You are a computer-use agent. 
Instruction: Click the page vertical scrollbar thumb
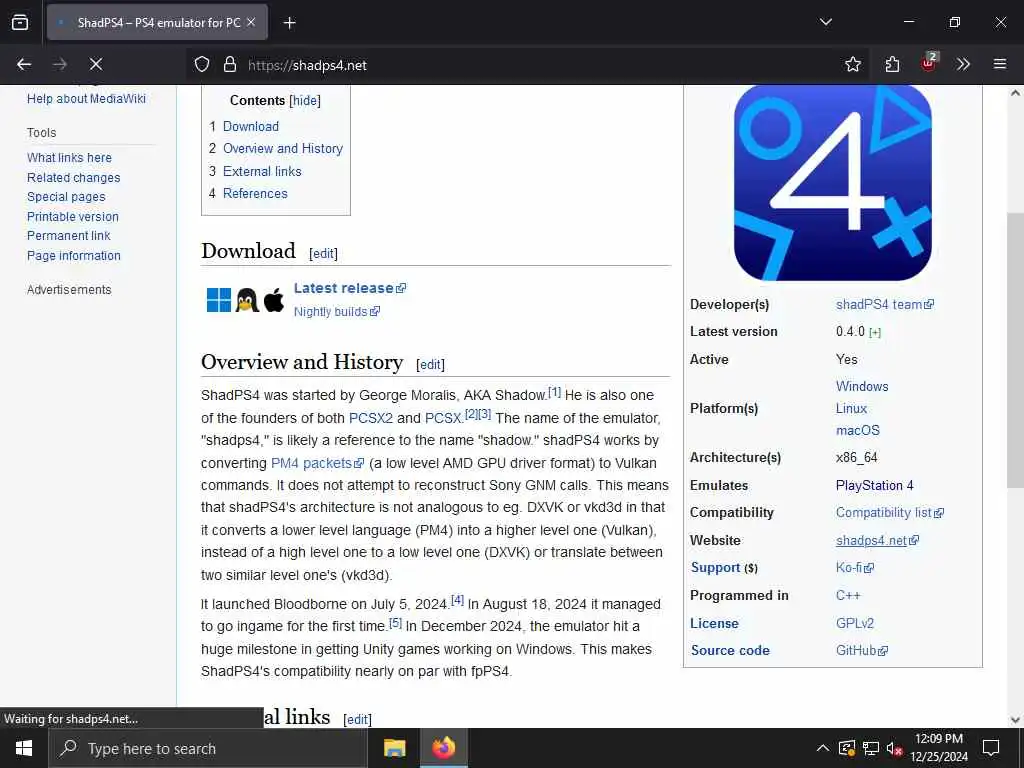tap(1015, 349)
